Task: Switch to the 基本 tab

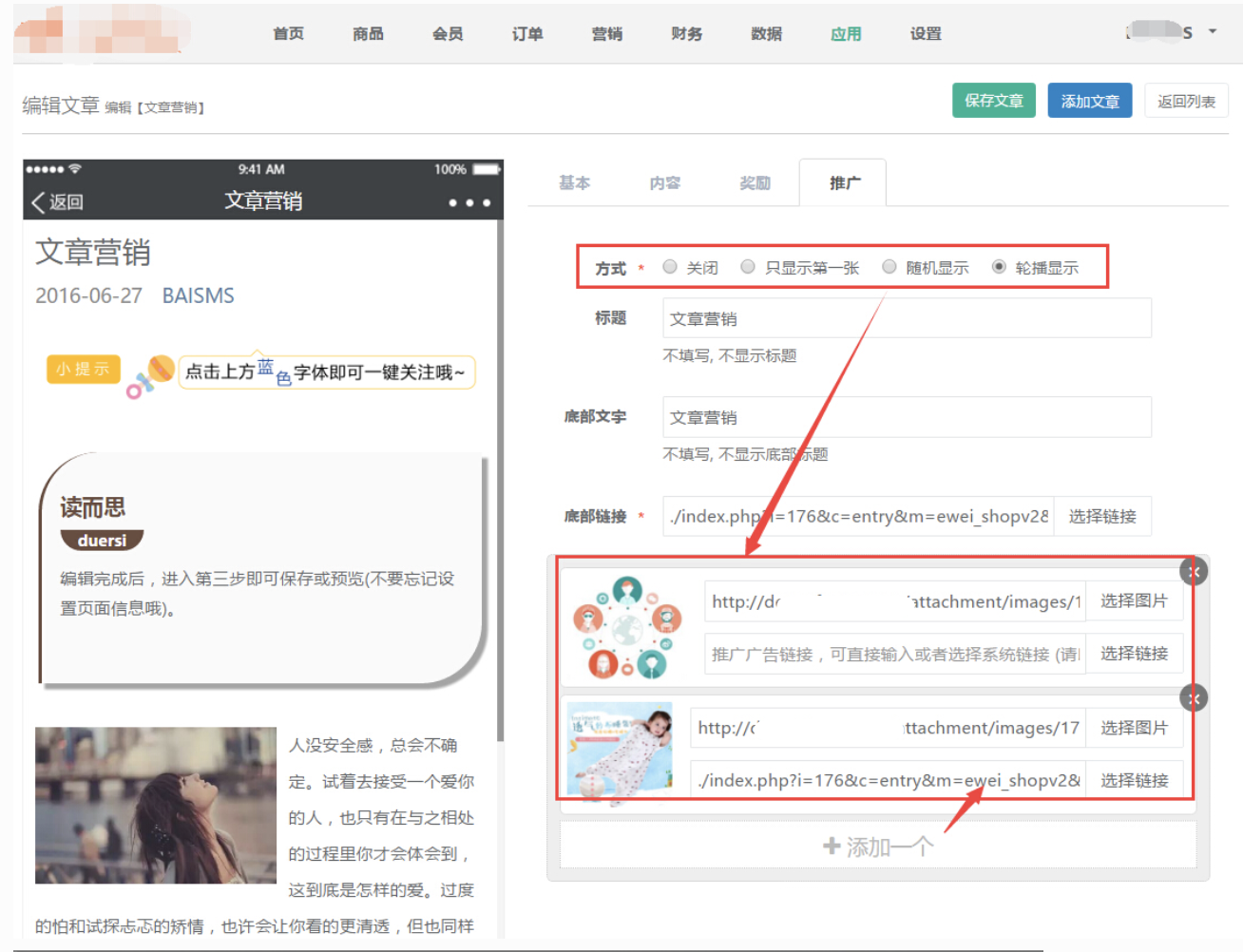Action: pos(574,182)
